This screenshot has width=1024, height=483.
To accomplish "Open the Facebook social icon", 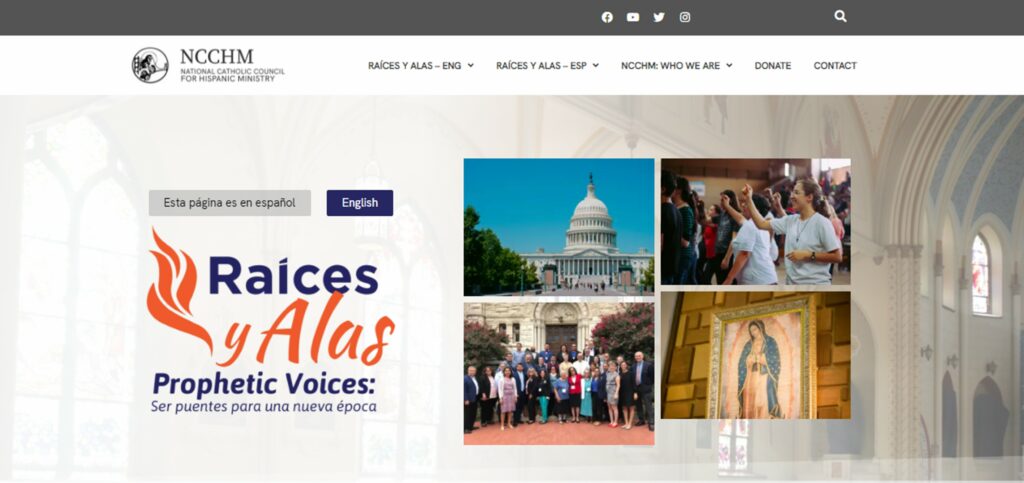I will tap(607, 17).
